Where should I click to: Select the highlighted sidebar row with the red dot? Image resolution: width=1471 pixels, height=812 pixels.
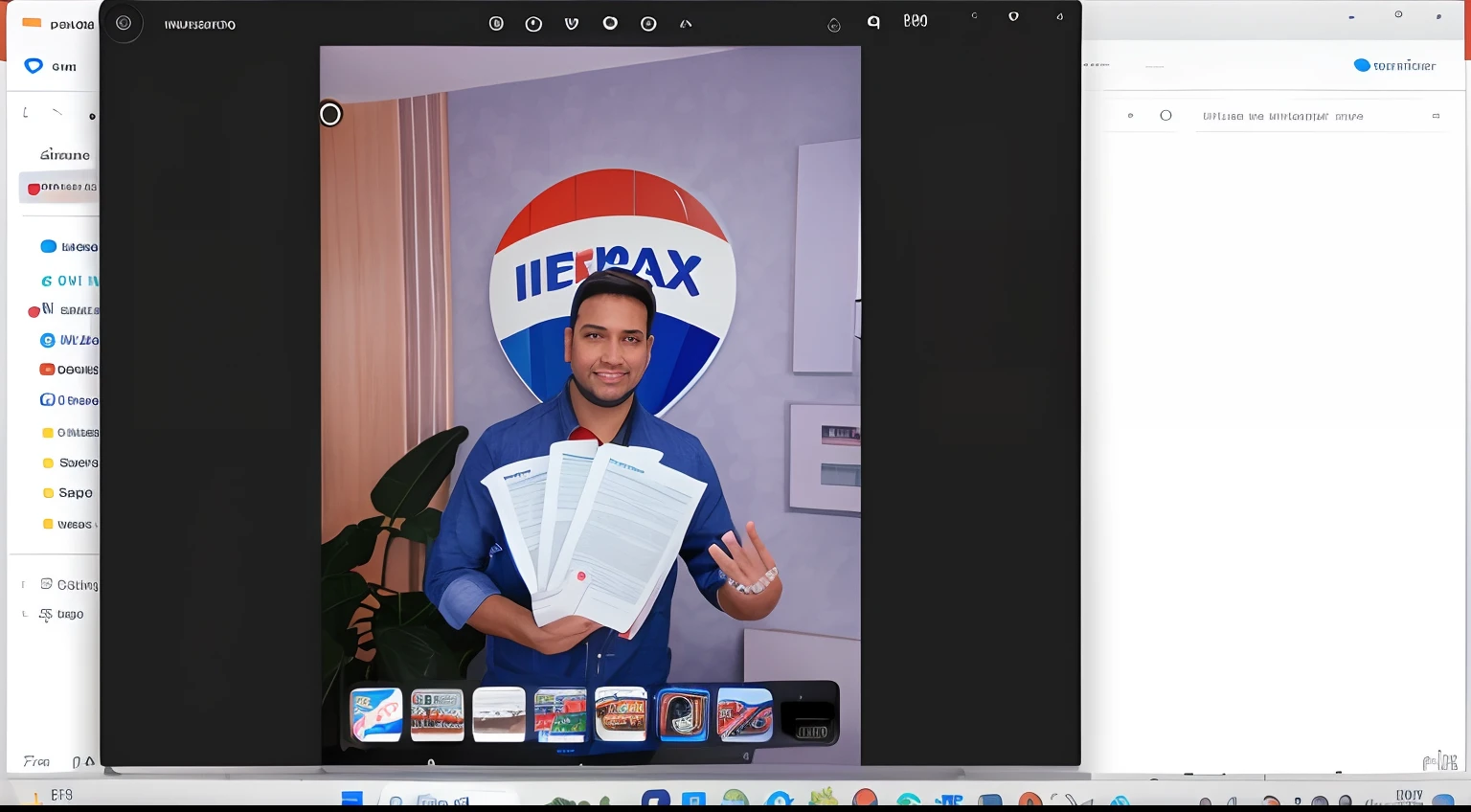point(58,188)
